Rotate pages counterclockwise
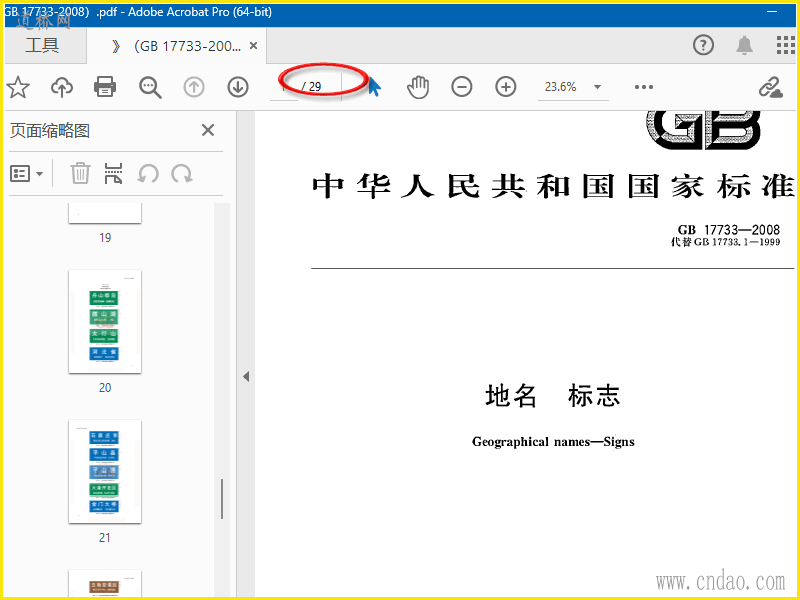Image resolution: width=800 pixels, height=600 pixels. click(148, 174)
